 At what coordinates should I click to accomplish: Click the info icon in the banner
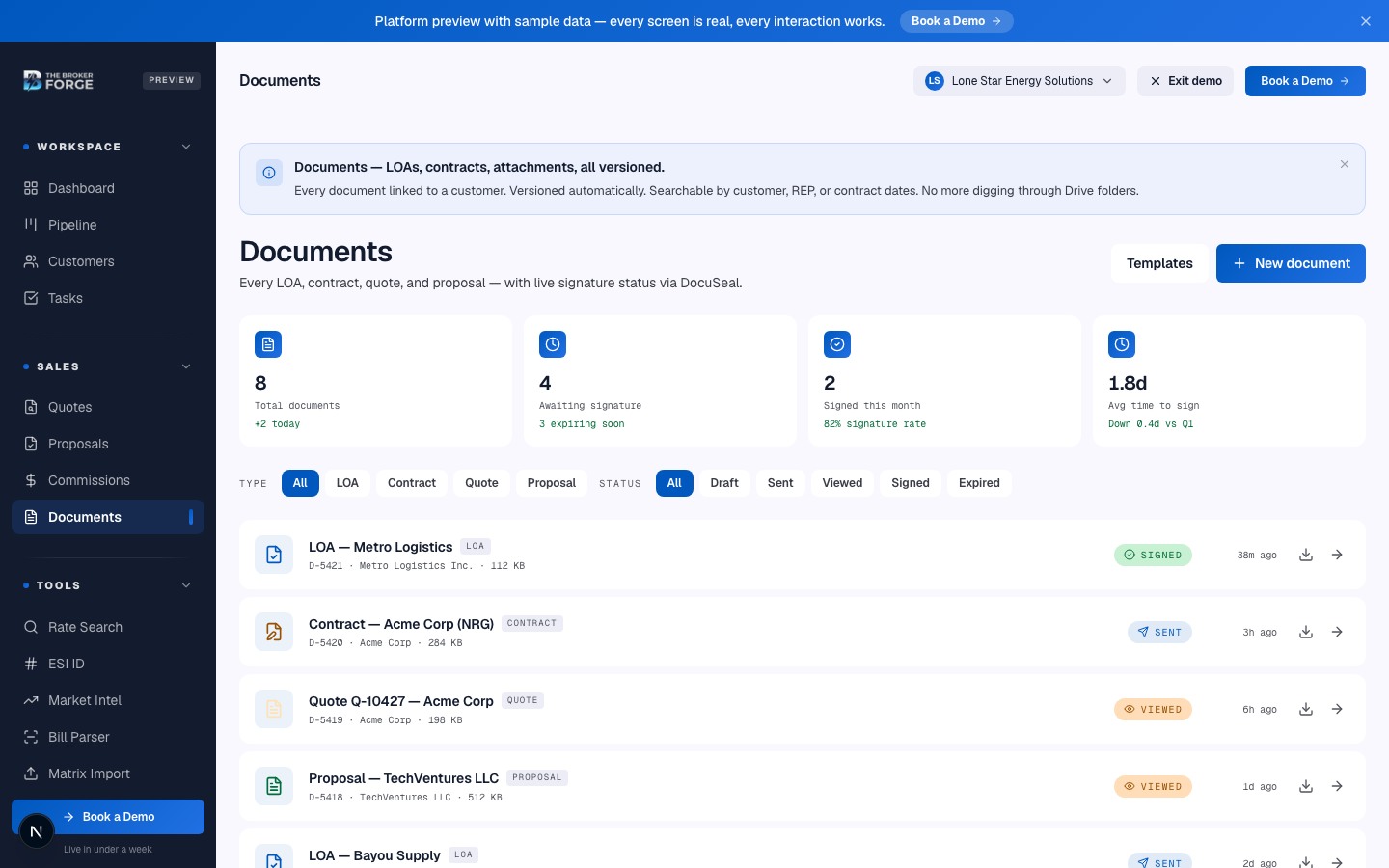point(269,173)
